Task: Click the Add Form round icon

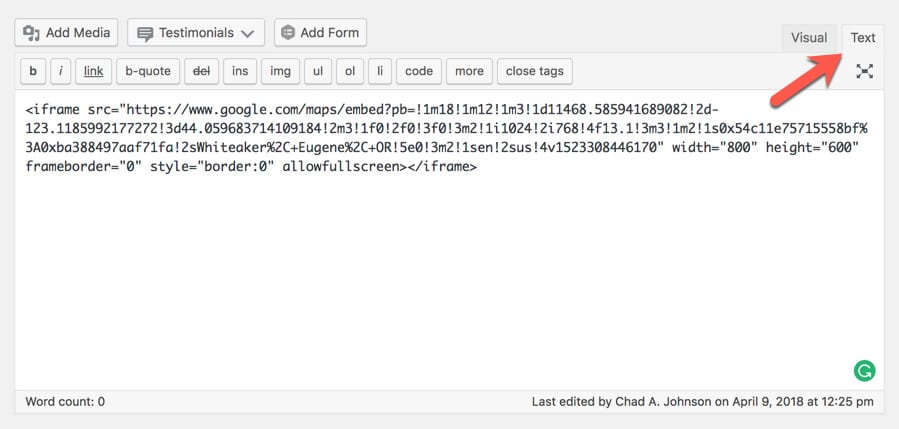Action: click(x=288, y=33)
